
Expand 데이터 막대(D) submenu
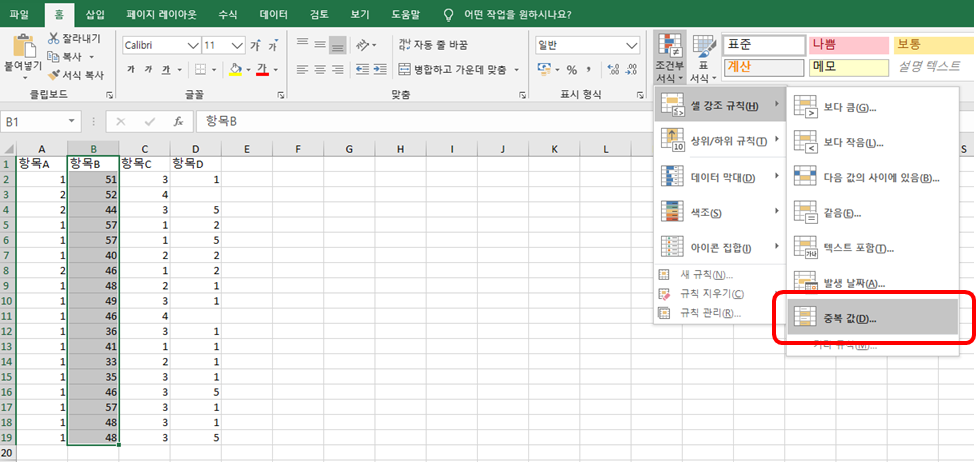[x=720, y=177]
